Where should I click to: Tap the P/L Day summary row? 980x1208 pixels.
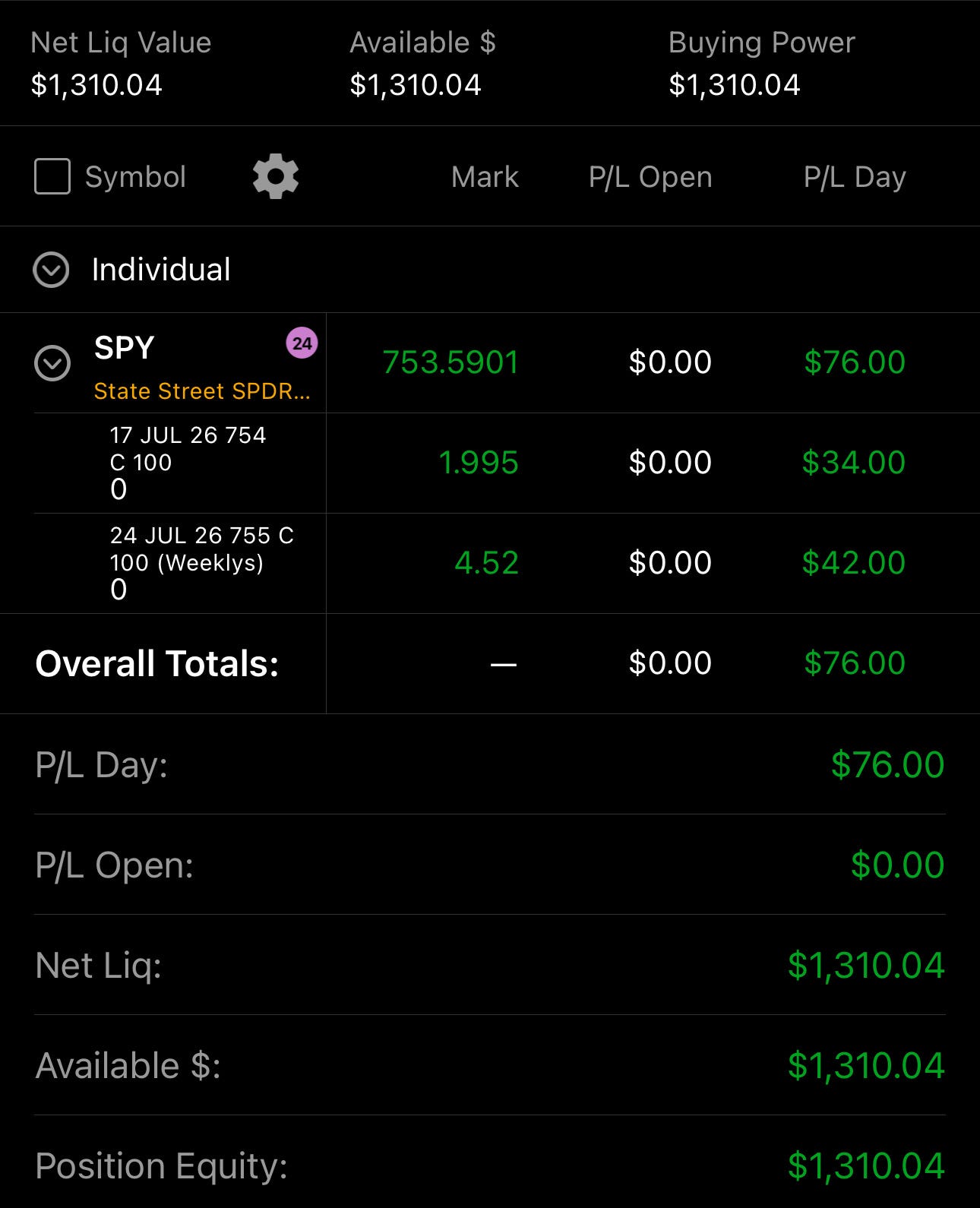coord(490,764)
